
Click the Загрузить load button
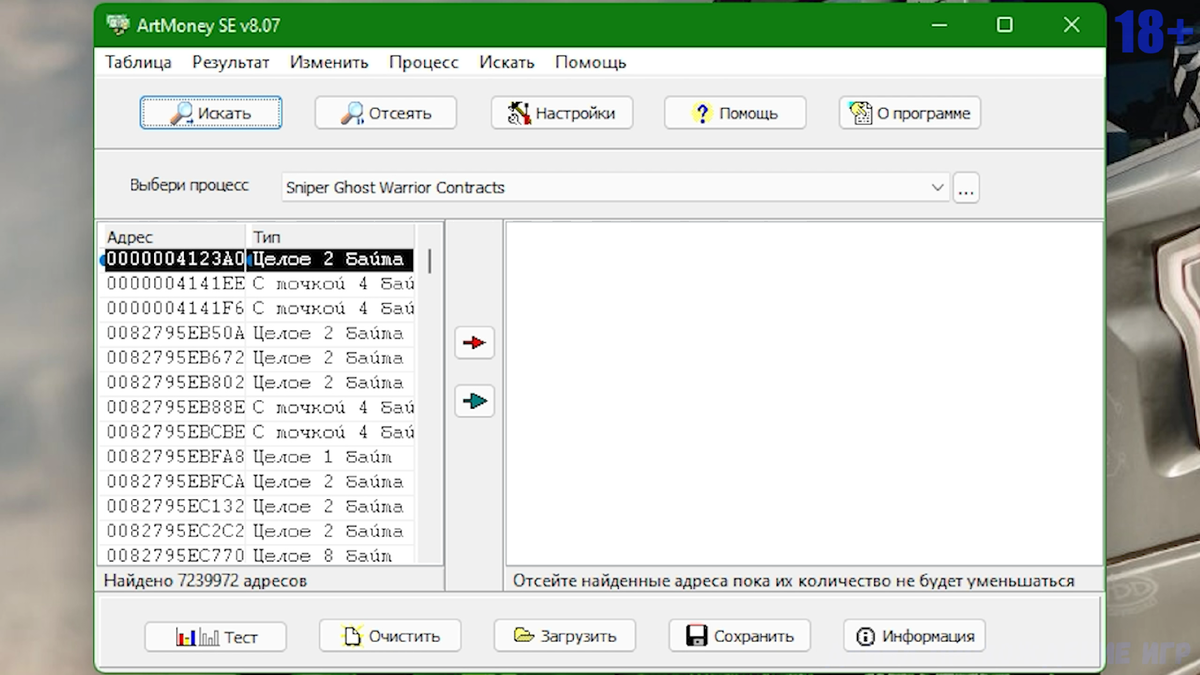click(x=565, y=635)
